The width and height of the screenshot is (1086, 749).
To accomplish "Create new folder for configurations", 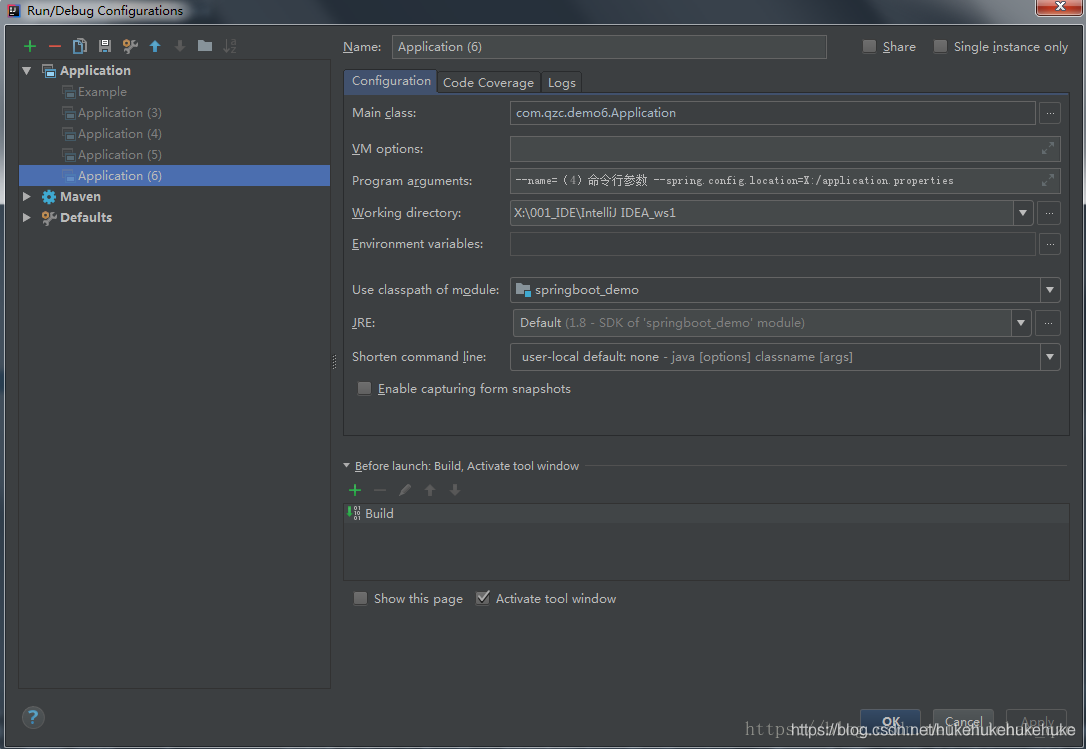I will coord(205,46).
